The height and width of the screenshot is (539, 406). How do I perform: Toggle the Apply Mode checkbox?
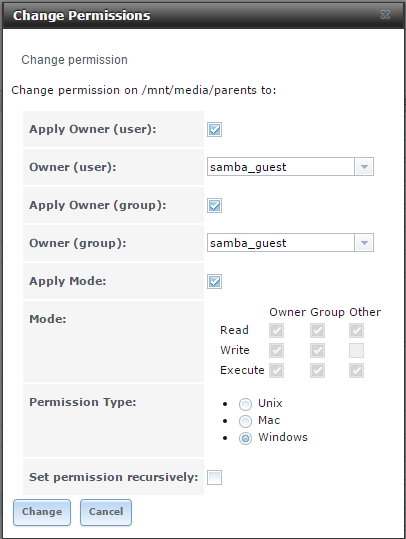point(214,282)
